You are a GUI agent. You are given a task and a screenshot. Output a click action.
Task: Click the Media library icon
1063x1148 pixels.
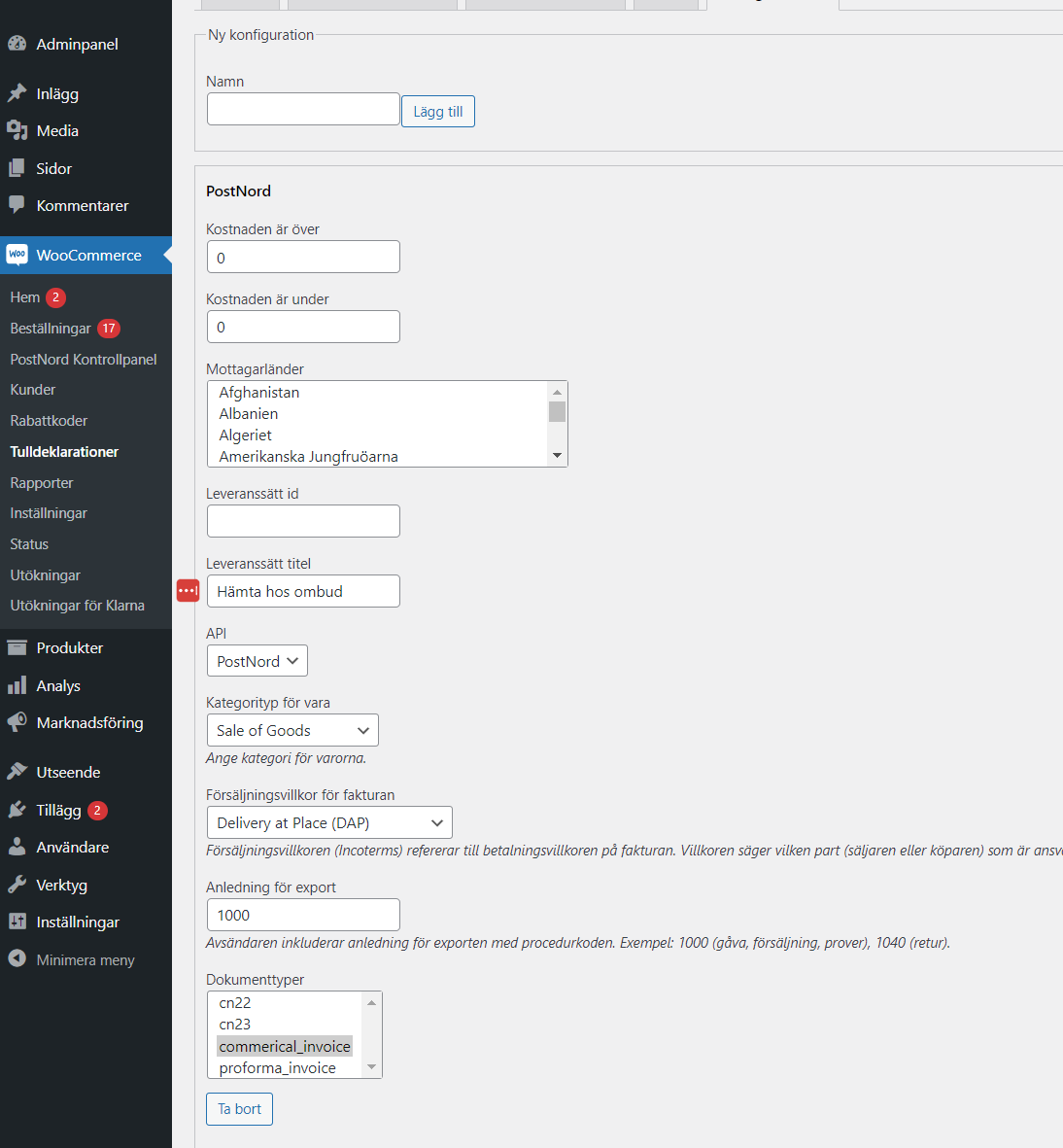click(17, 130)
